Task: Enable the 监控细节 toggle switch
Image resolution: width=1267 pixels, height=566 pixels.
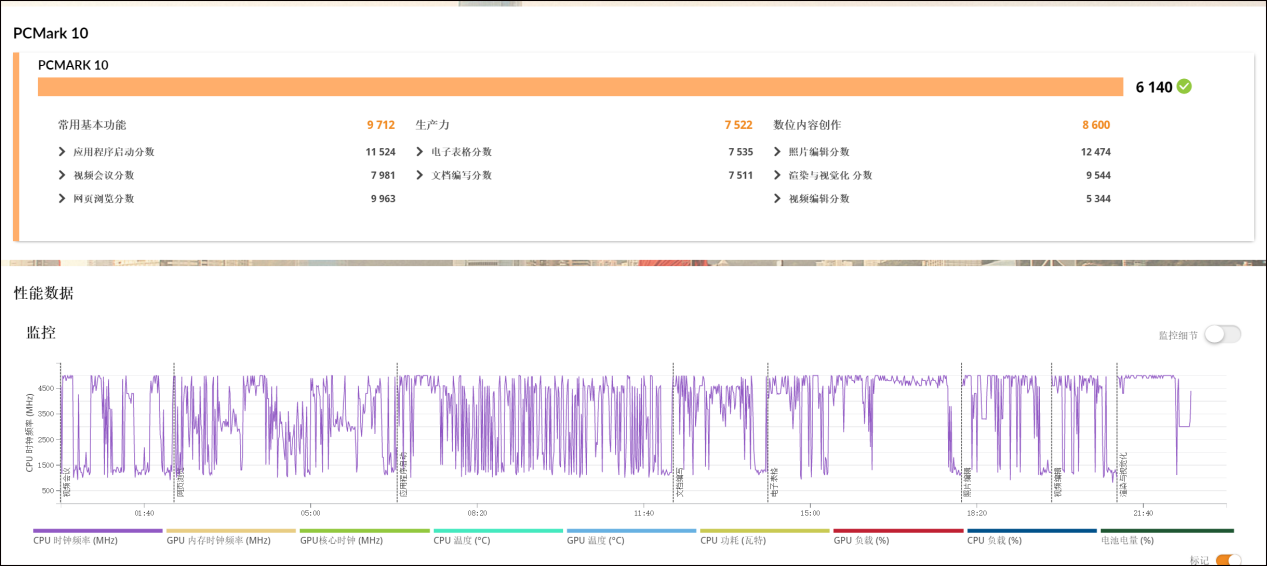Action: [1222, 334]
